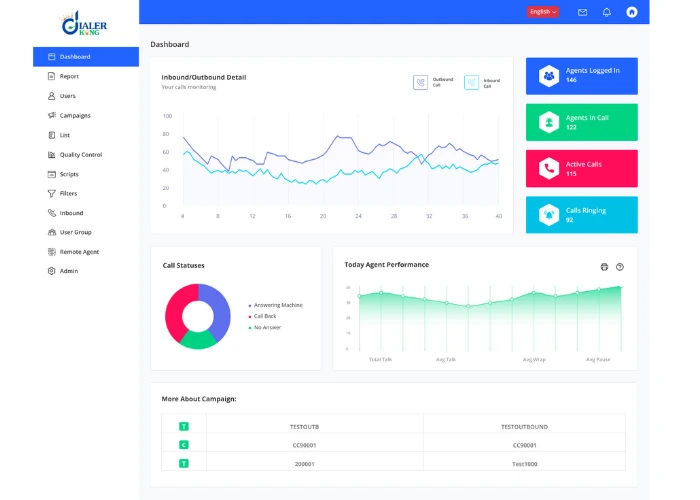Click the Agents In Call green card
Screen dimensions: 700x500
pos(582,122)
